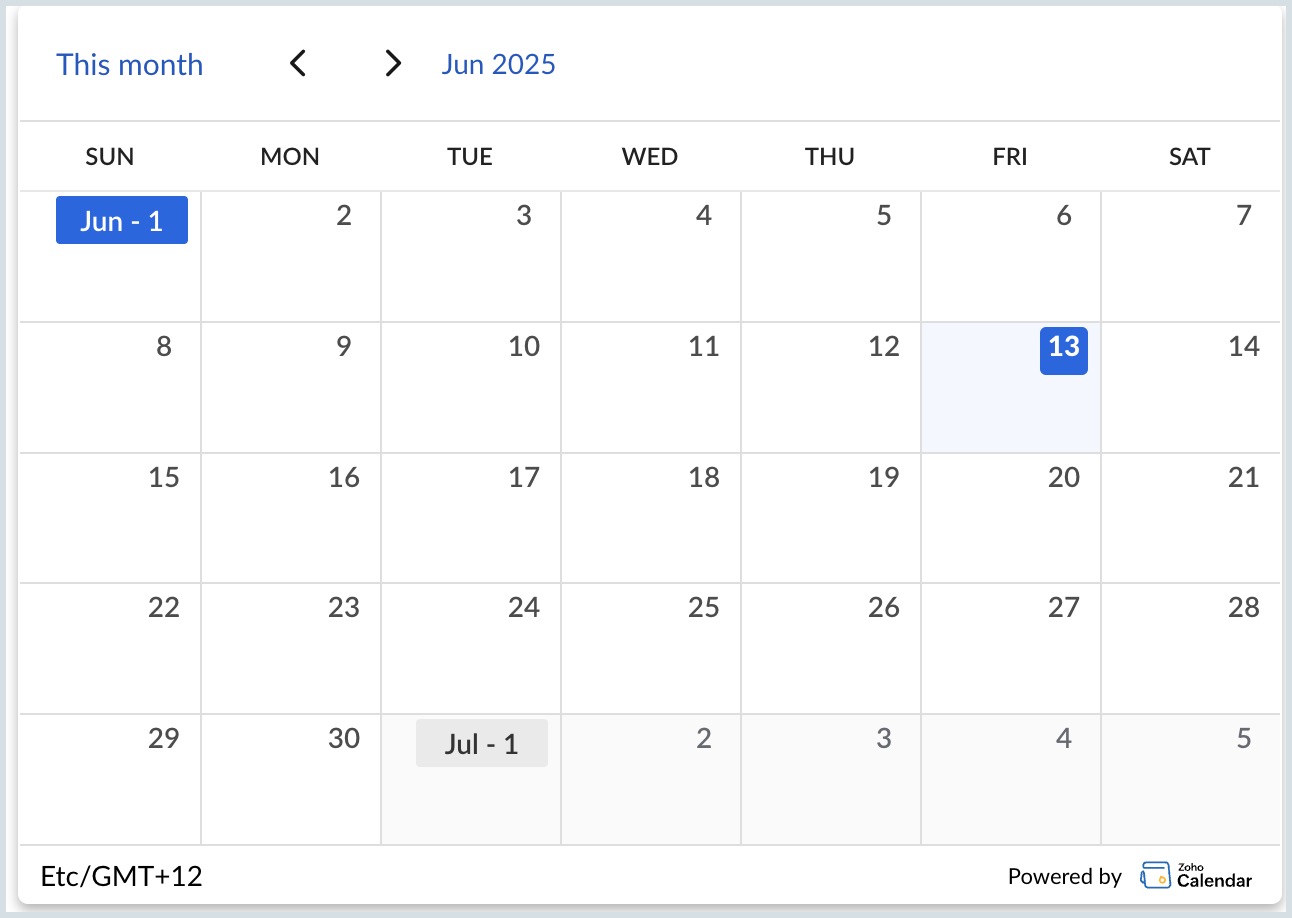Click the Etc/GMT+12 timezone label
The width and height of the screenshot is (1292, 918).
tap(121, 877)
